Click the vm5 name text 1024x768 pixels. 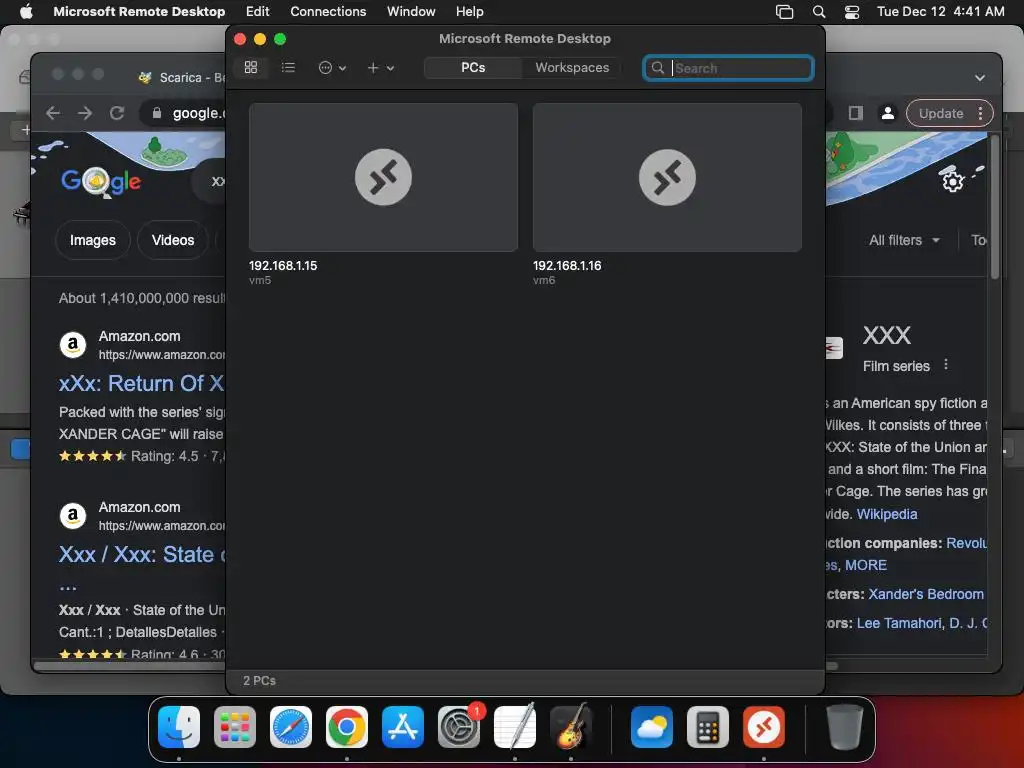259,280
